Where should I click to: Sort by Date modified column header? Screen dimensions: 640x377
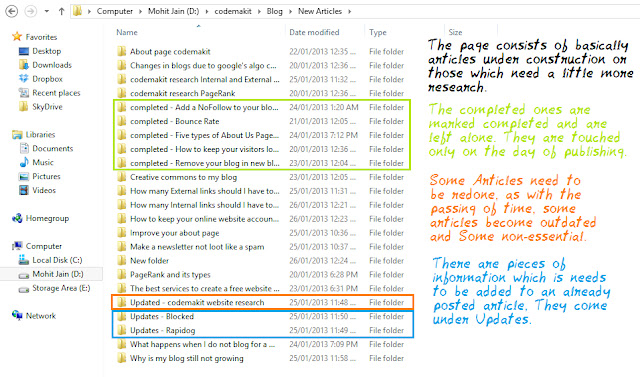pos(314,32)
